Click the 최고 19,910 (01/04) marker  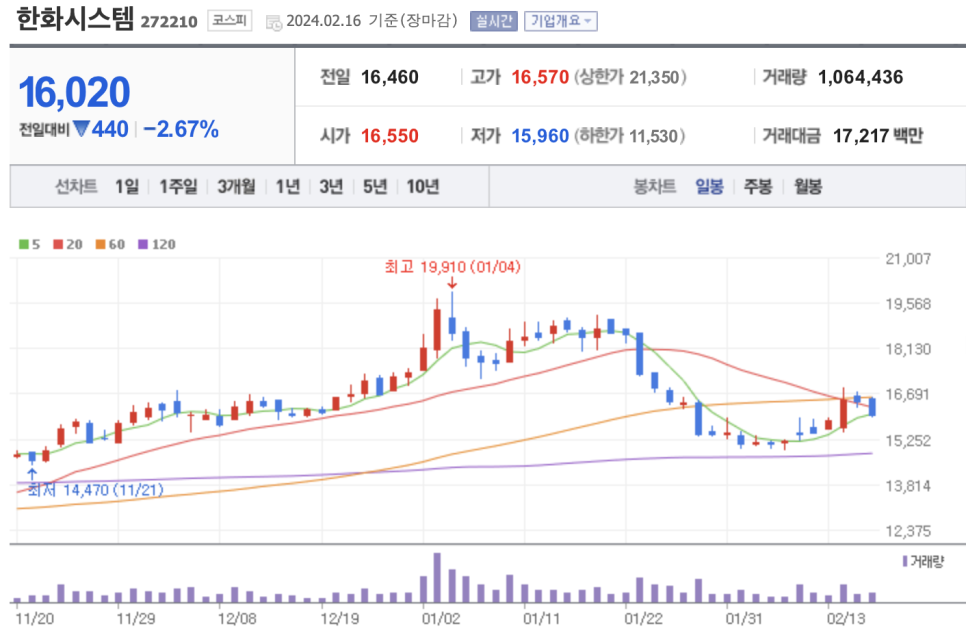coord(453,267)
